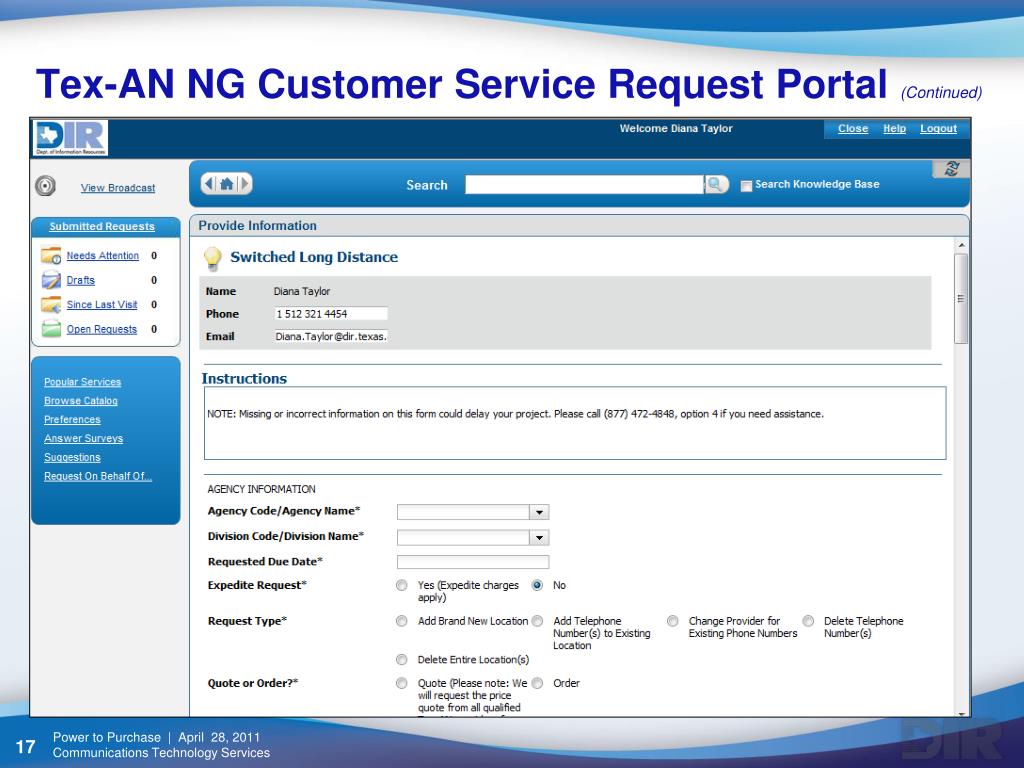Open Agency Code/Agency Name dropdown

(x=539, y=512)
